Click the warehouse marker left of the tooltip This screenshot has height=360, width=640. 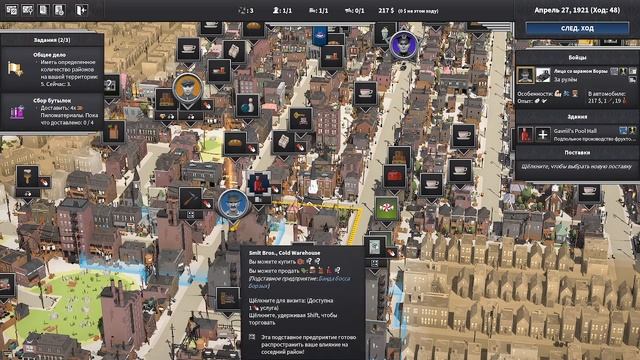227,299
